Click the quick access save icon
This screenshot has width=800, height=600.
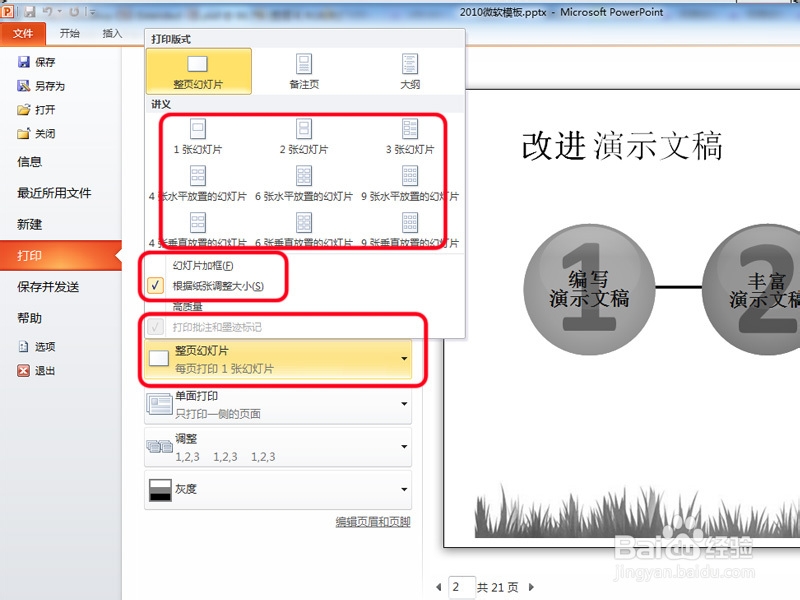[30, 11]
